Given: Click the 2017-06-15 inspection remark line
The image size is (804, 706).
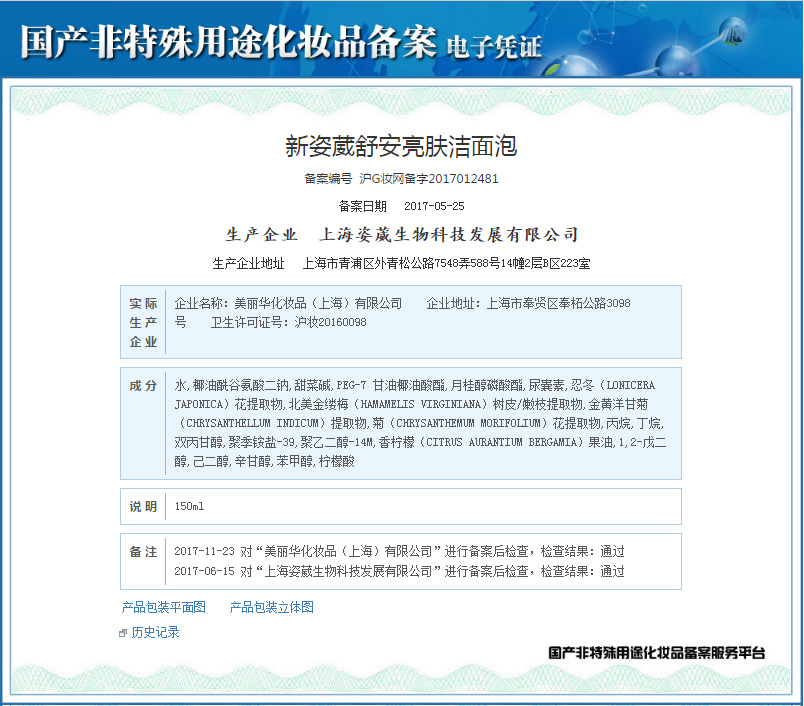Looking at the screenshot, I should pyautogui.click(x=398, y=571).
